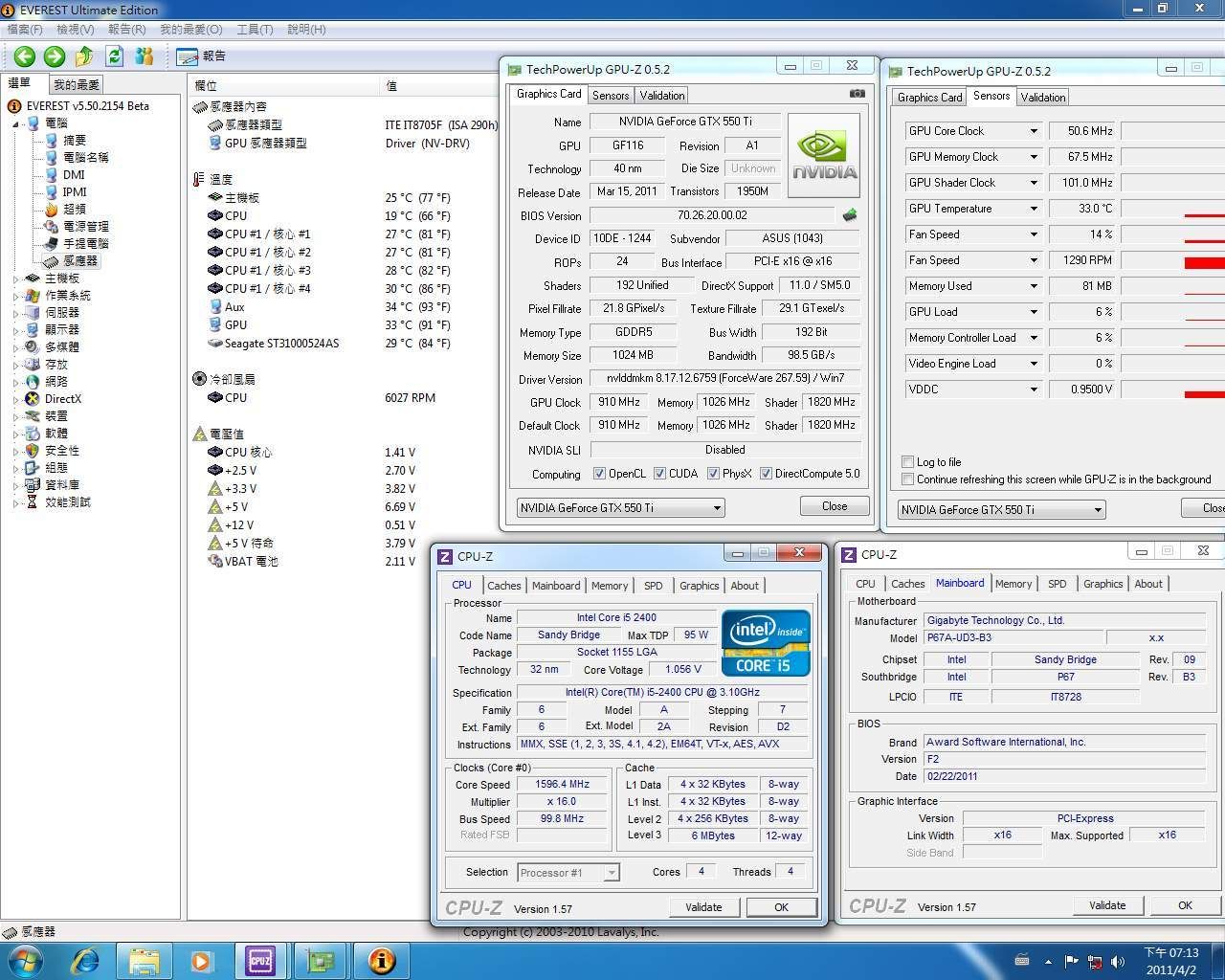Open 工具(T) menu in EVEREST
The image size is (1225, 980).
click(255, 30)
